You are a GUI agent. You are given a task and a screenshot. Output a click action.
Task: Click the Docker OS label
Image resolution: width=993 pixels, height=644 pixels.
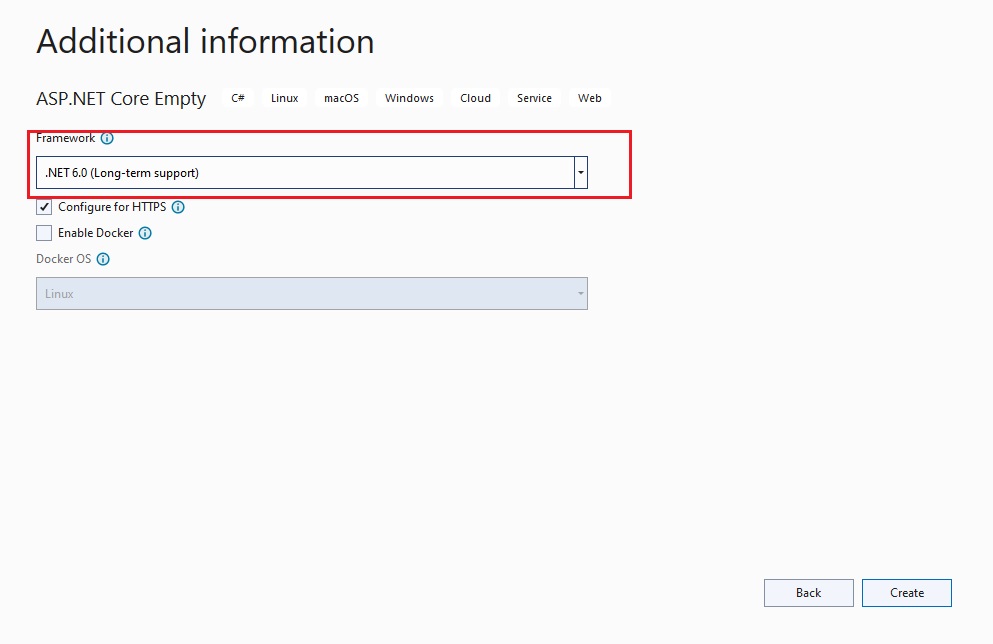point(63,259)
